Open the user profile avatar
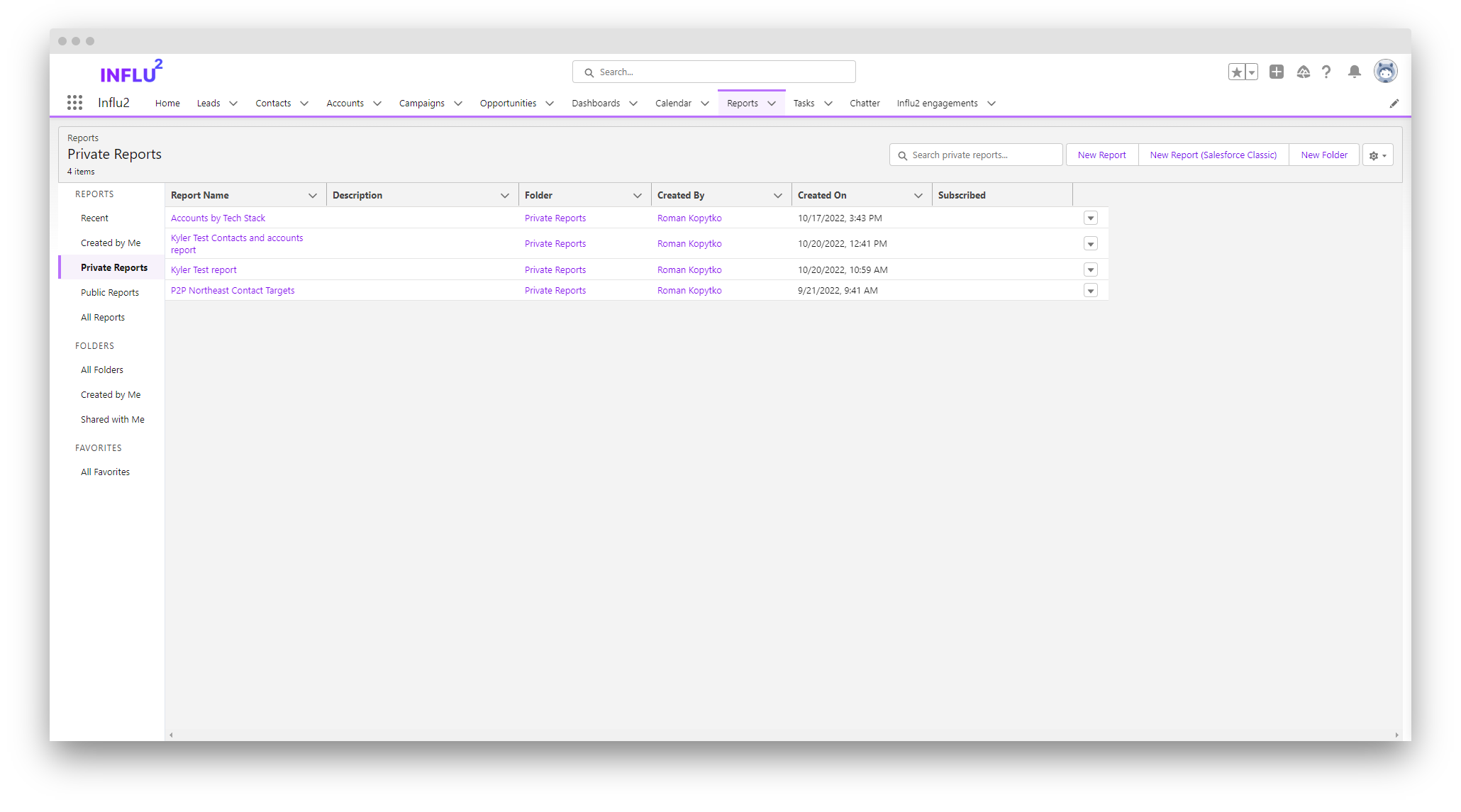This screenshot has width=1461, height=812. pyautogui.click(x=1385, y=72)
